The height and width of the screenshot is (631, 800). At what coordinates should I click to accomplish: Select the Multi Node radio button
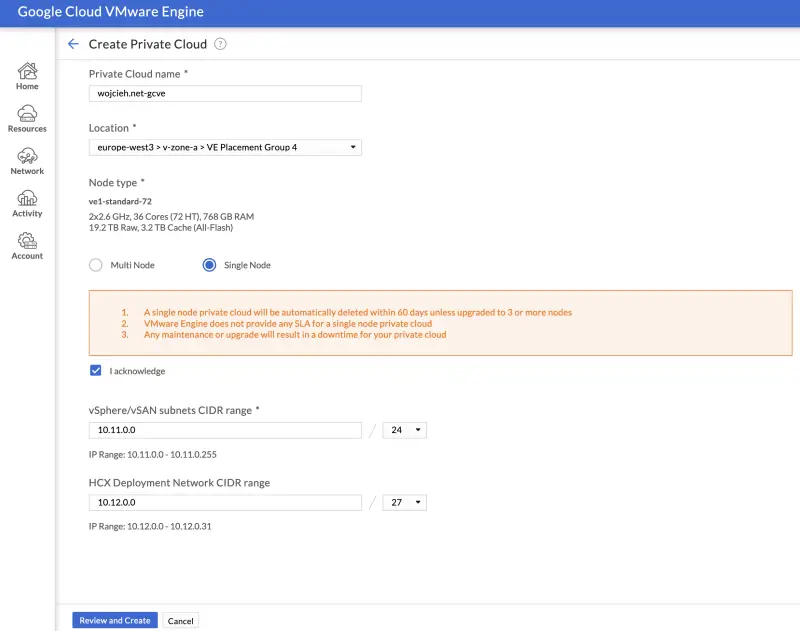pos(95,265)
